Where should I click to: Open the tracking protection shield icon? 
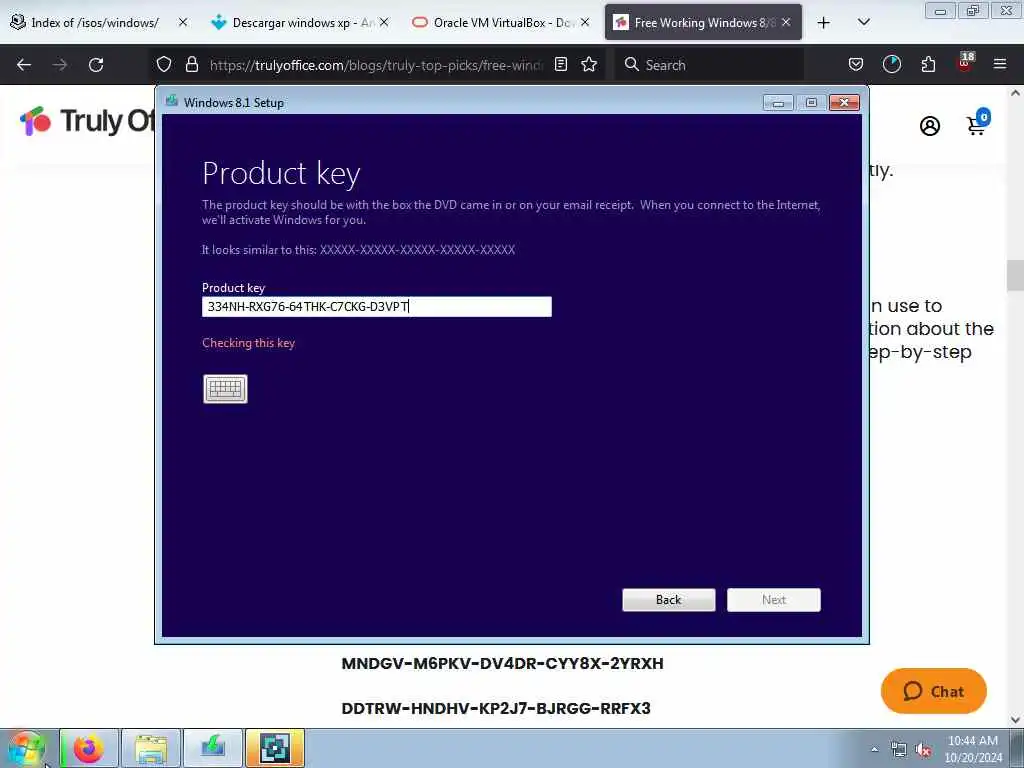coord(164,64)
